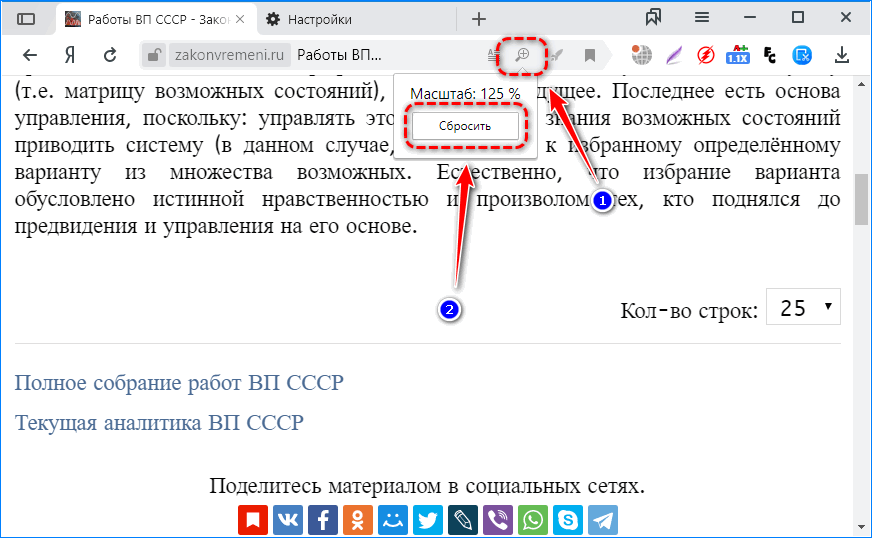Go back to the previous page
872x538 pixels.
29,55
